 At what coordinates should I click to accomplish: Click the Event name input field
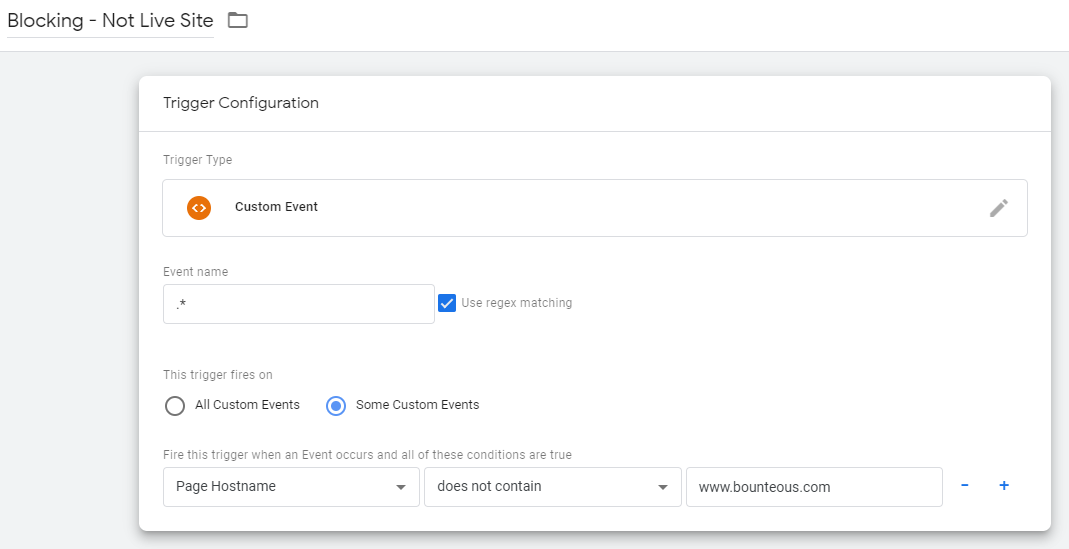click(x=299, y=304)
